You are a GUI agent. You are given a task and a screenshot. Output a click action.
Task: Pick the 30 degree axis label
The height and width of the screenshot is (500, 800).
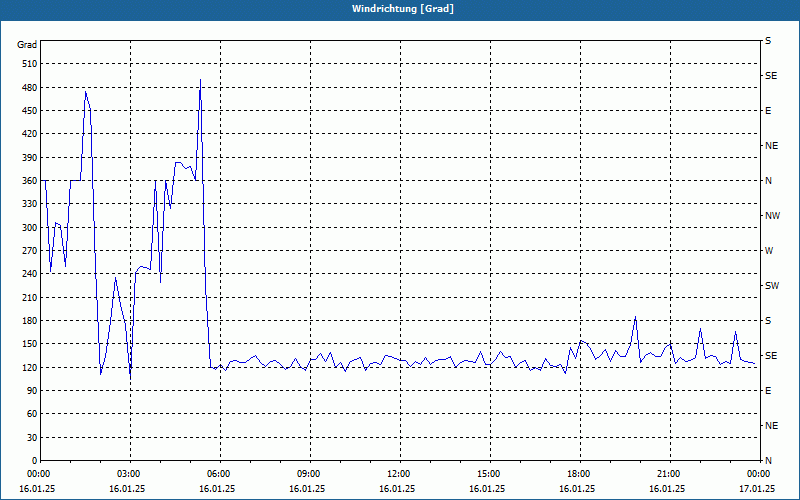click(x=33, y=438)
